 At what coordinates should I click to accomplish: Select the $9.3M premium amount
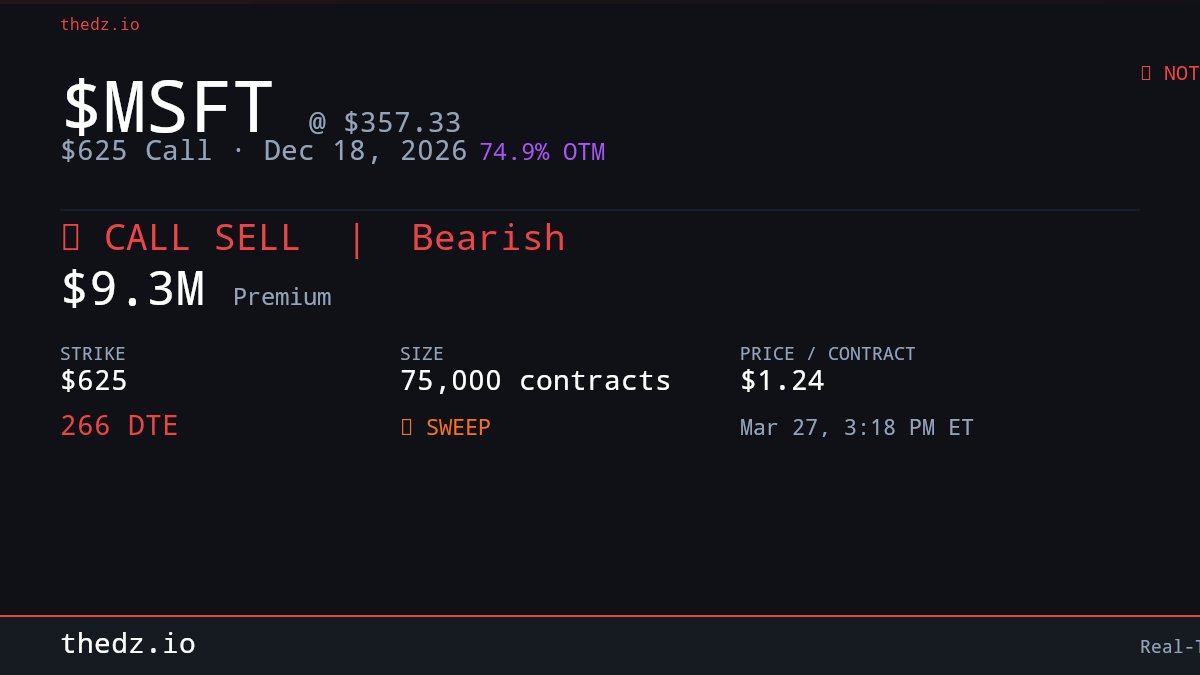click(x=133, y=289)
